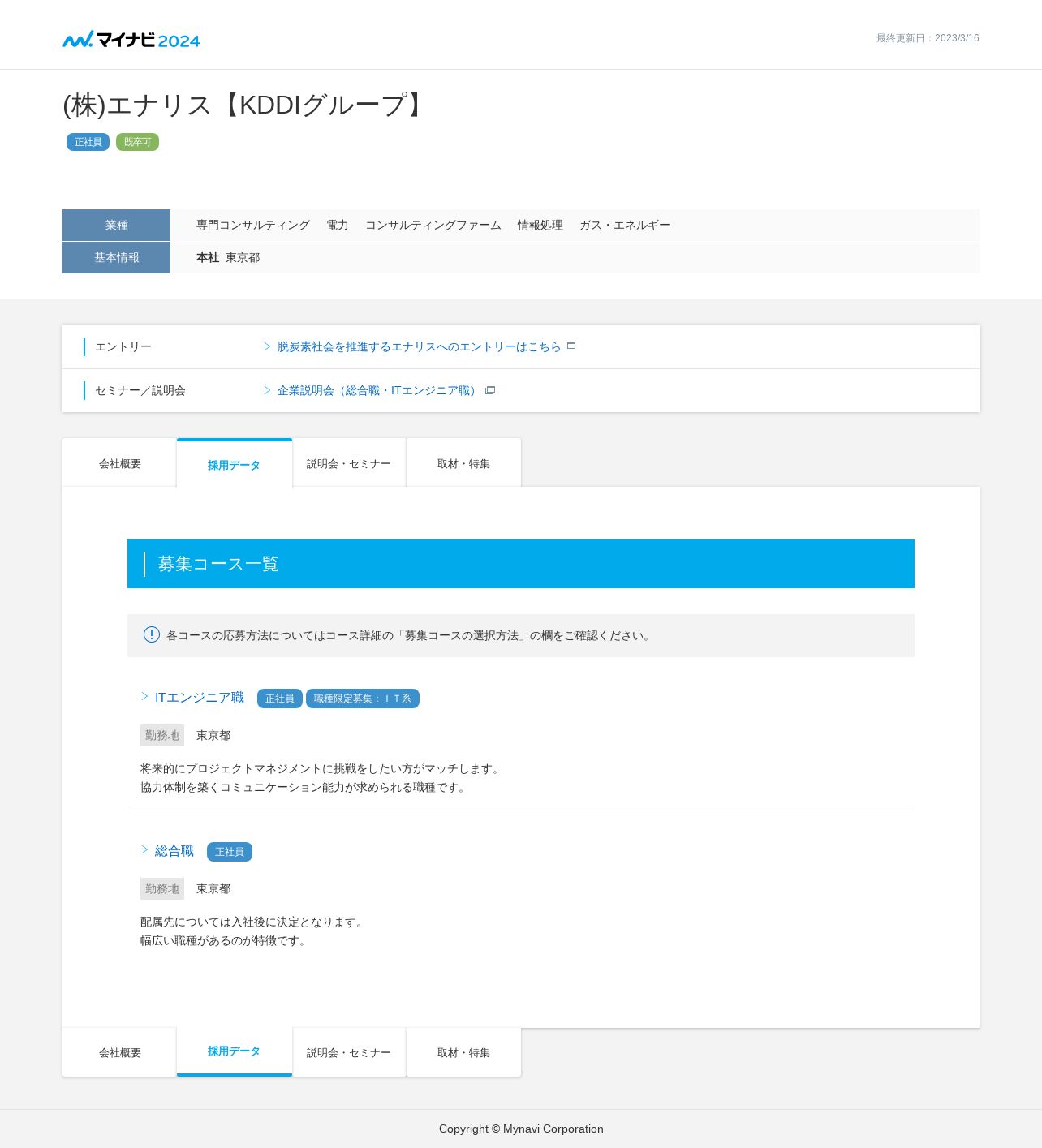Click the エントリー row label
Viewport: 1042px width, 1148px height.
point(123,346)
